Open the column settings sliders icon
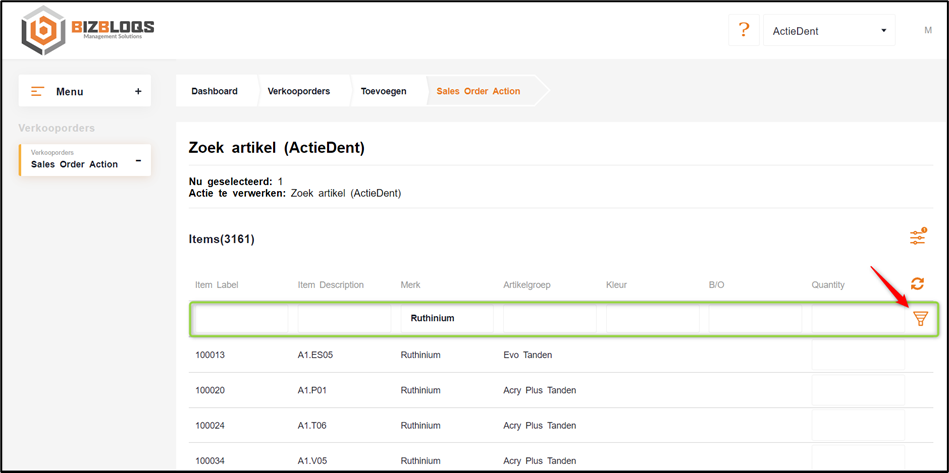Screen dimensions: 949x473 coord(917,237)
